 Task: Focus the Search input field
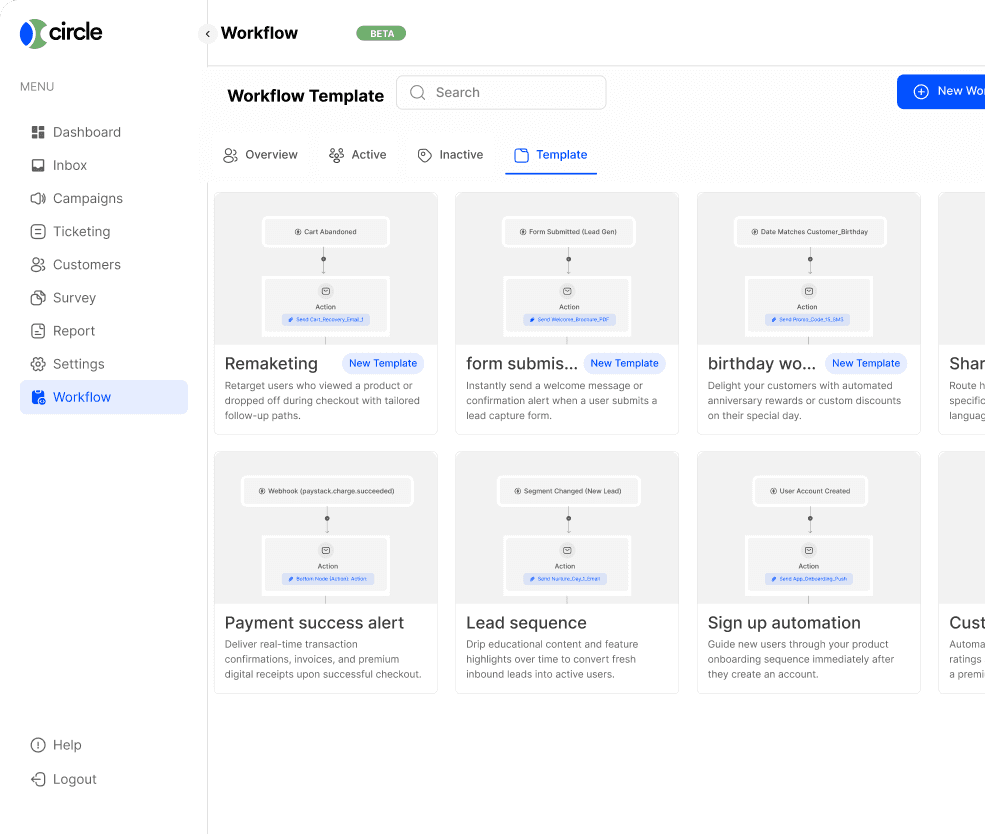point(501,92)
